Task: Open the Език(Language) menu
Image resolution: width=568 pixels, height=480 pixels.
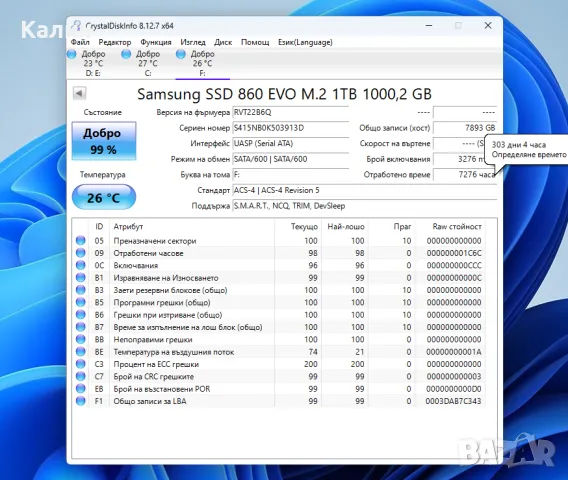Action: tap(305, 42)
